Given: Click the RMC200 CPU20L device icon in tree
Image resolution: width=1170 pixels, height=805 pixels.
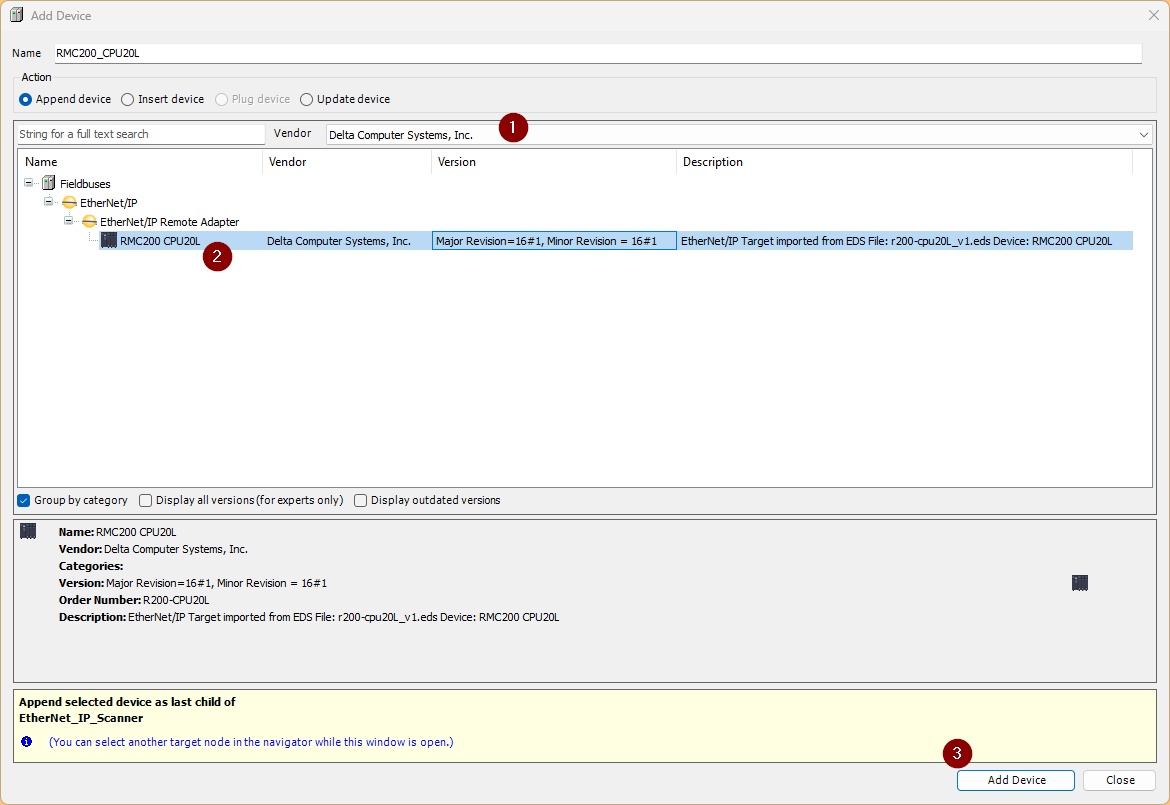Looking at the screenshot, I should coord(109,241).
